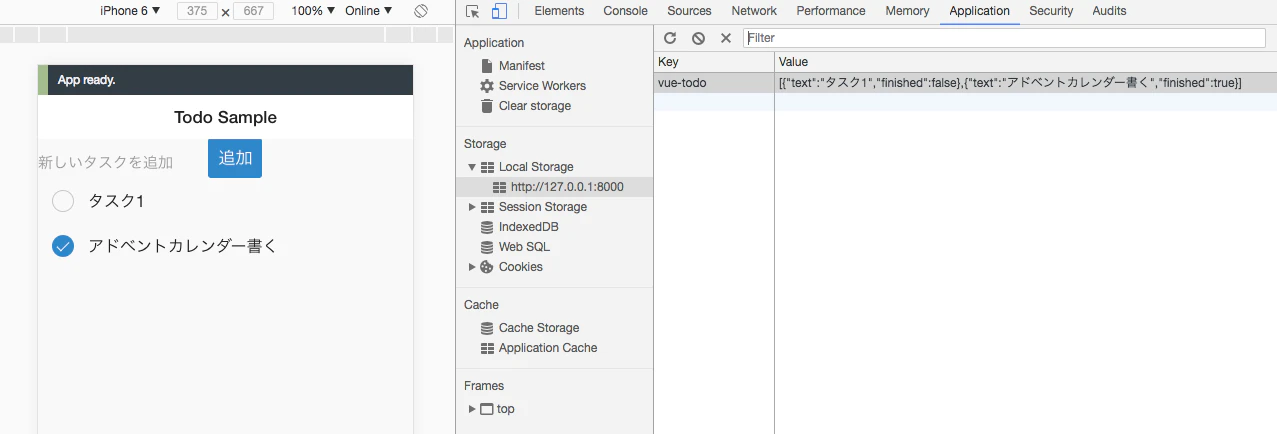This screenshot has width=1277, height=434.
Task: Expand the Session Storage tree node
Action: pyautogui.click(x=472, y=207)
